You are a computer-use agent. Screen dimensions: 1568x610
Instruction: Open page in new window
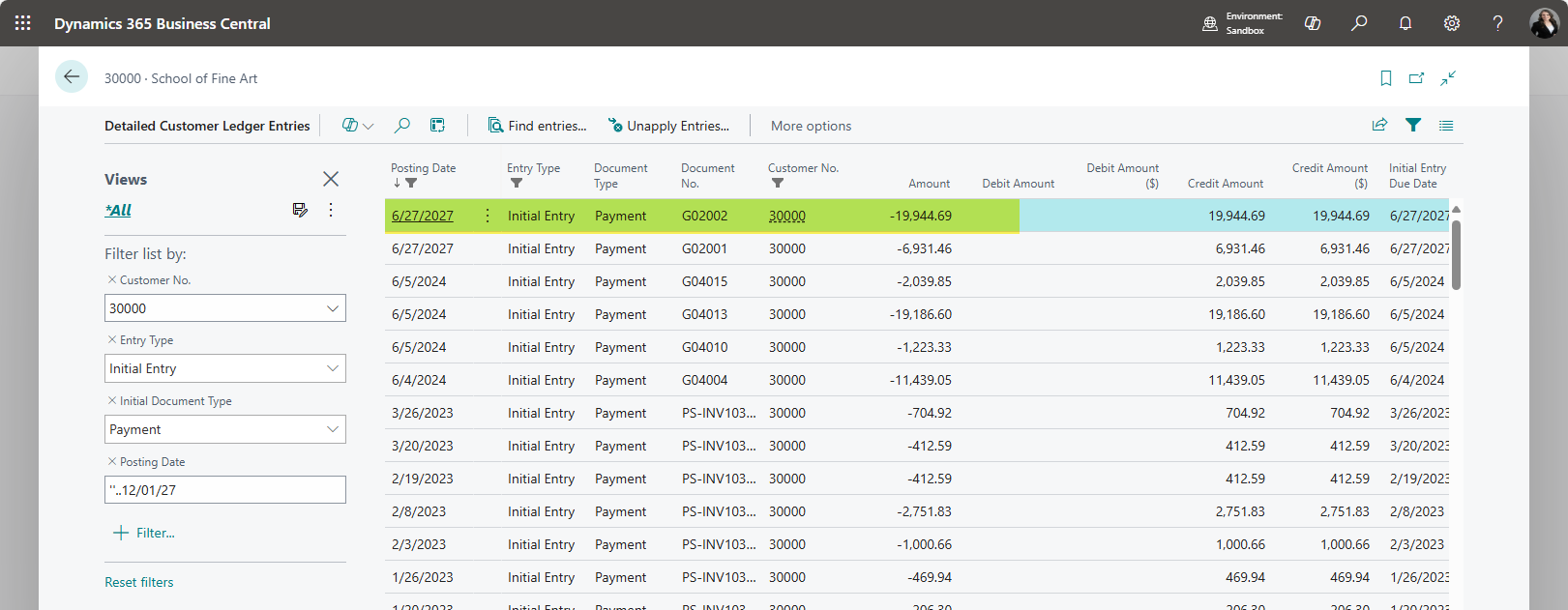tap(1417, 78)
